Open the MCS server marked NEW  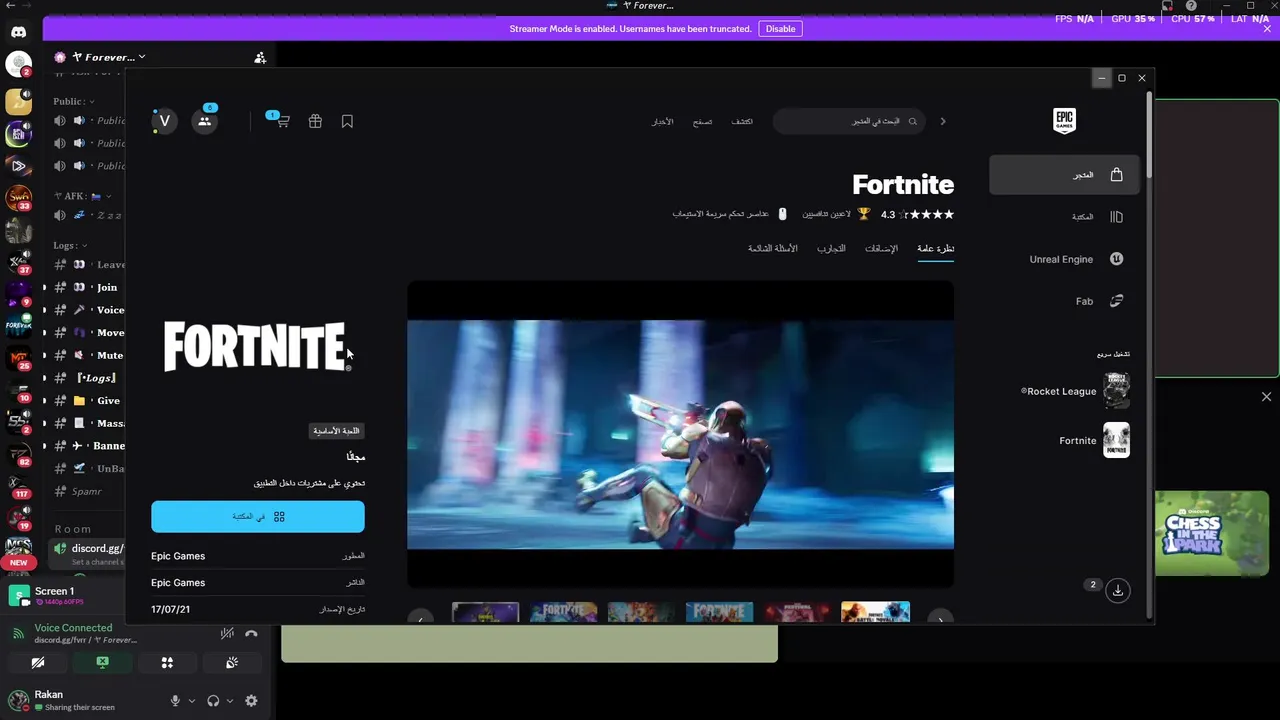pyautogui.click(x=18, y=550)
